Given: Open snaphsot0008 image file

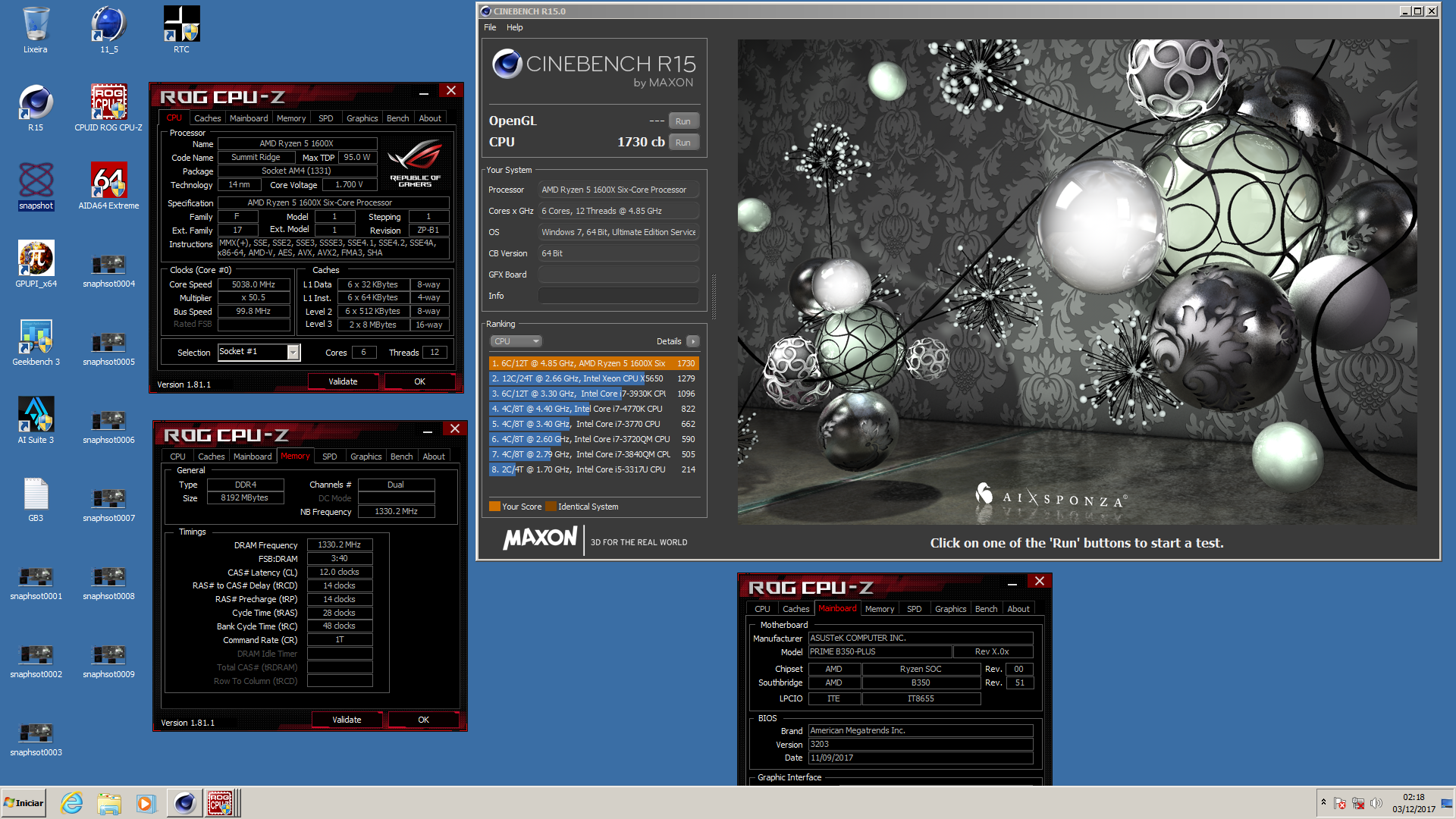Looking at the screenshot, I should pos(108,582).
